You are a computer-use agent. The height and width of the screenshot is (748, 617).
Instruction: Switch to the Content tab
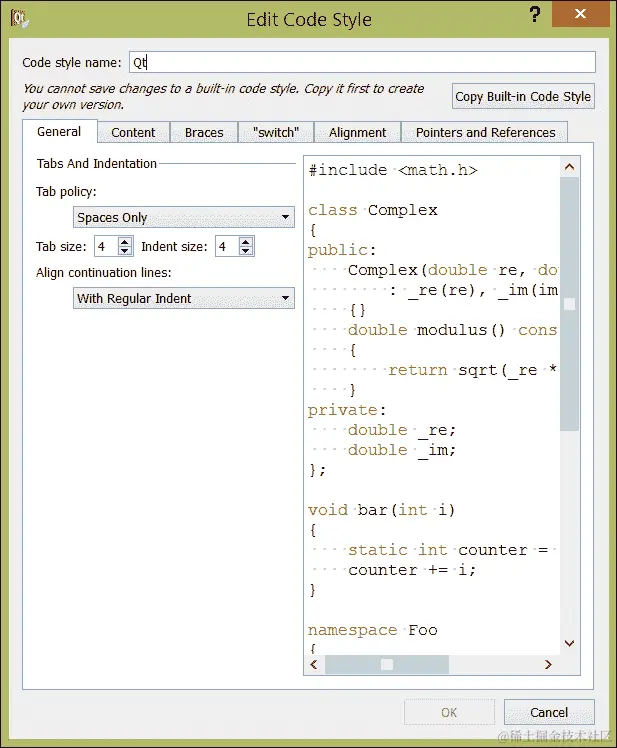click(133, 132)
